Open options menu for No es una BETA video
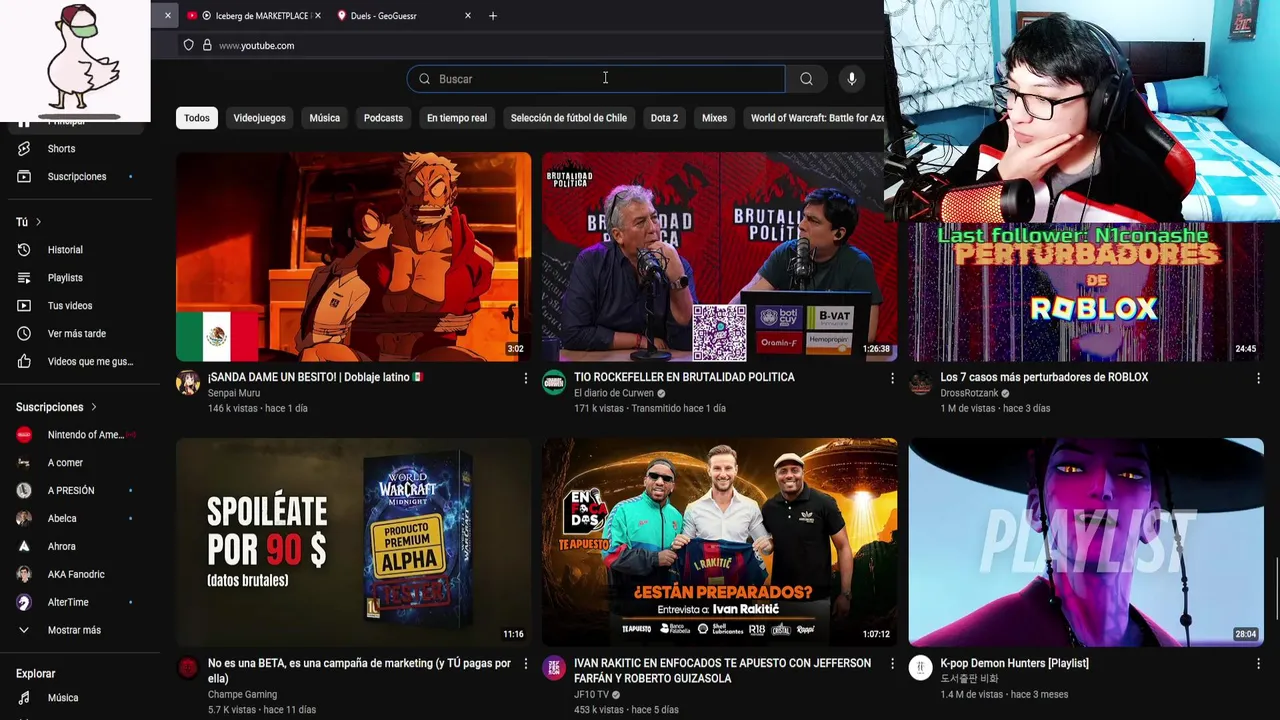 526,665
